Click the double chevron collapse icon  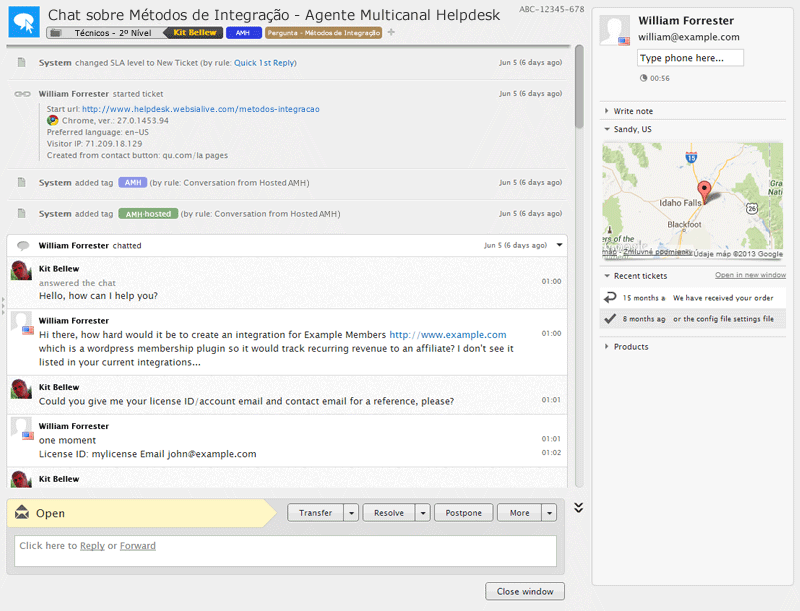(x=578, y=508)
